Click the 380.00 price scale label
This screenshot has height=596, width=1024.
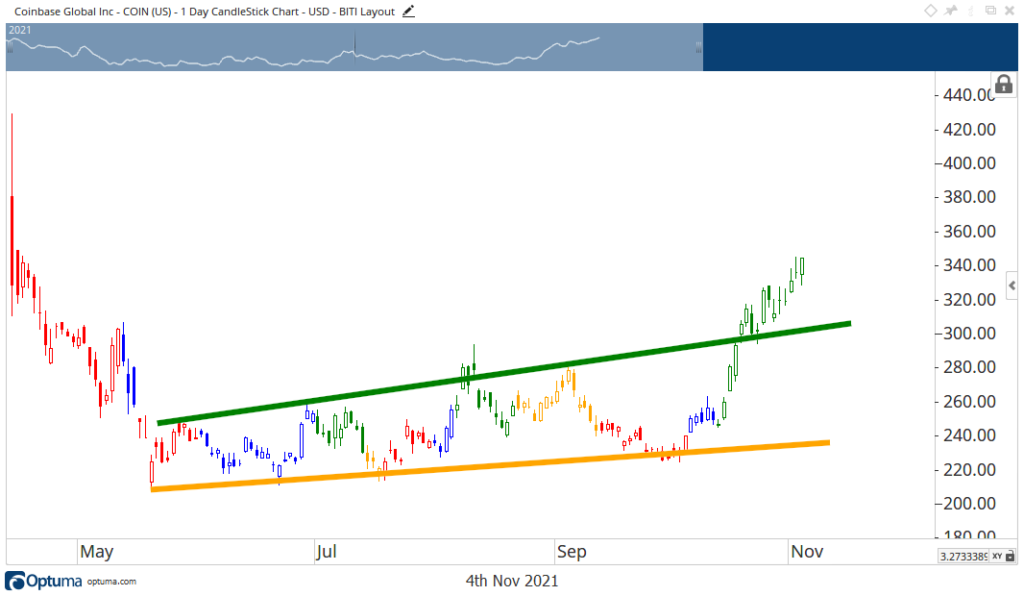click(x=969, y=197)
